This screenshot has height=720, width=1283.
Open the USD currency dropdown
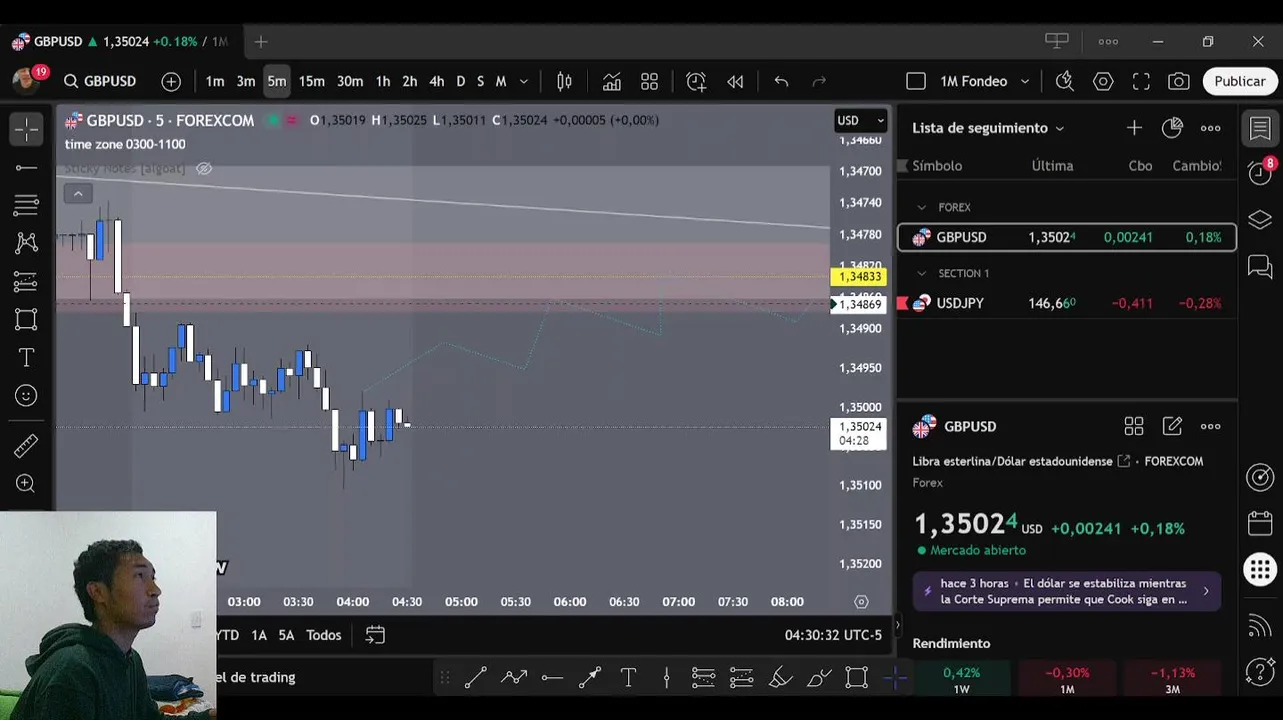(861, 120)
